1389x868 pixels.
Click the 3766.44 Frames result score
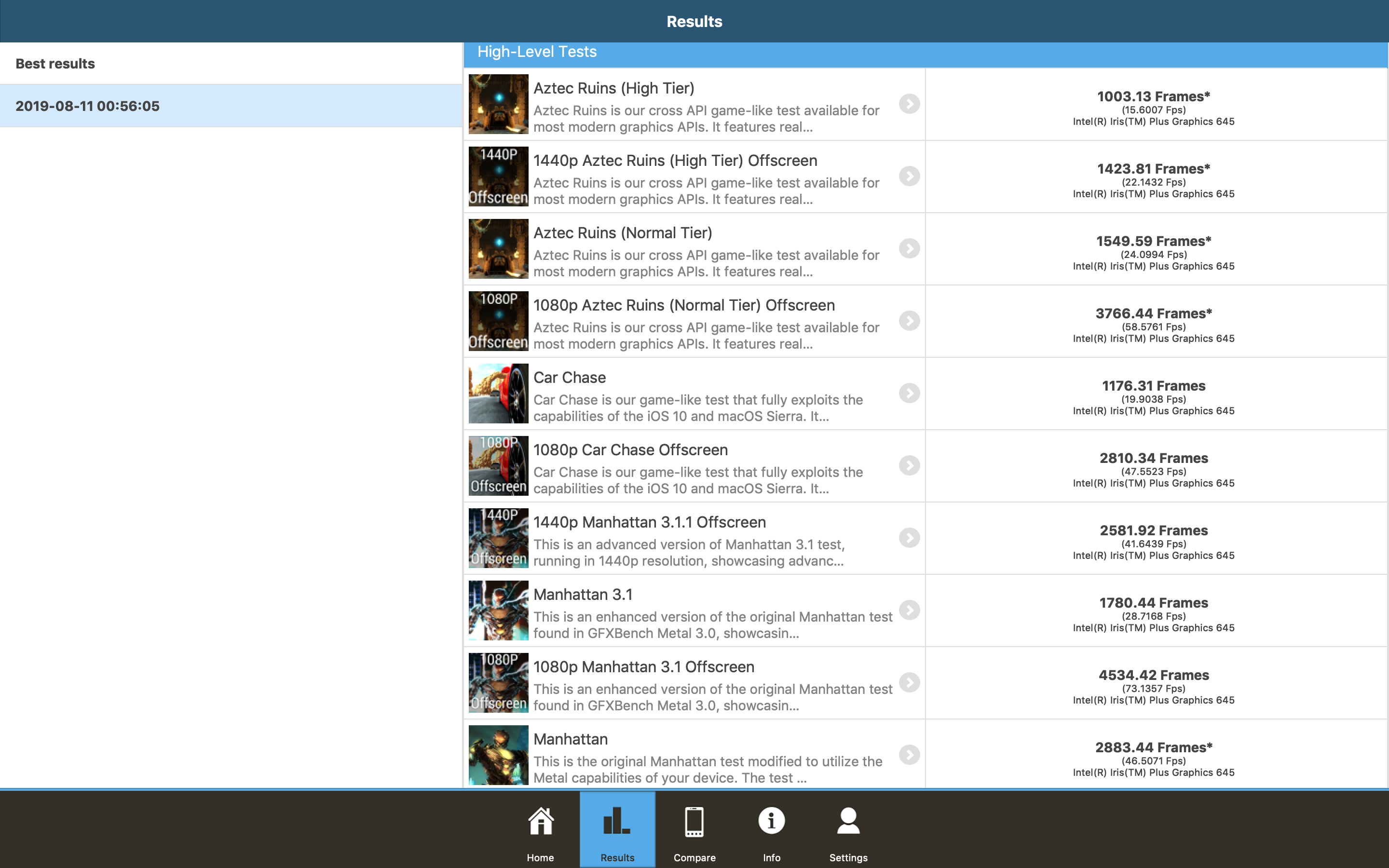tap(1153, 313)
